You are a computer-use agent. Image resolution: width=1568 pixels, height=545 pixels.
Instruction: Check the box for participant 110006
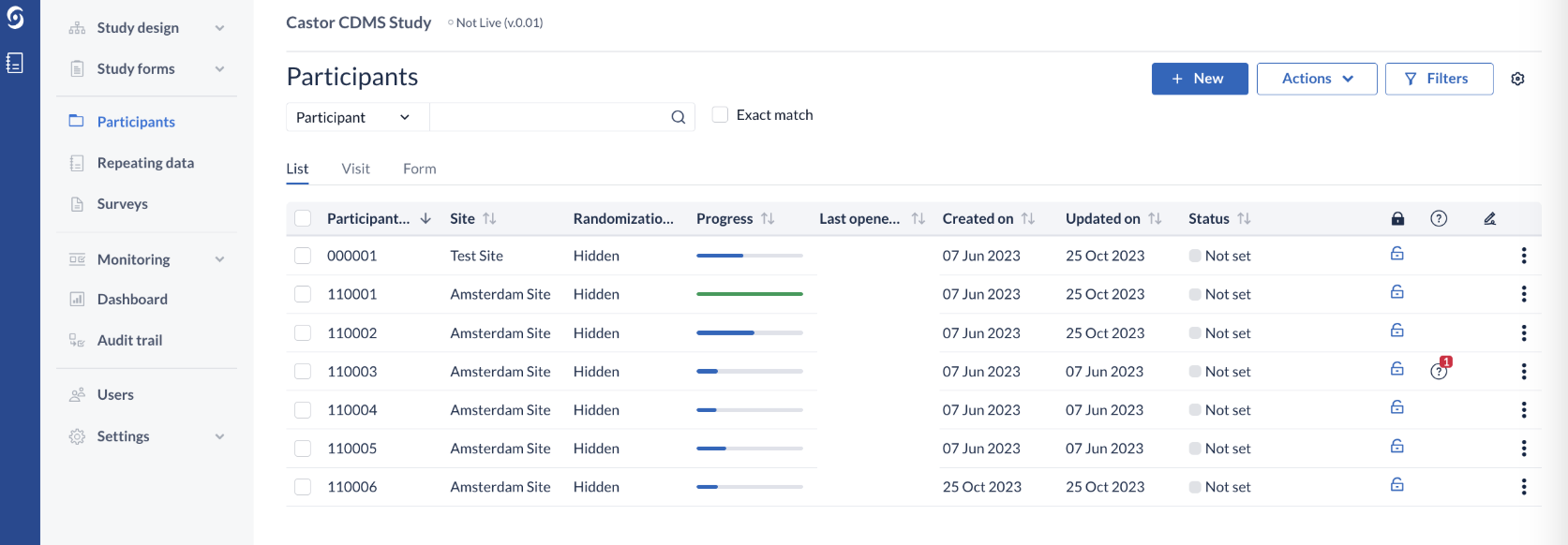tap(303, 487)
